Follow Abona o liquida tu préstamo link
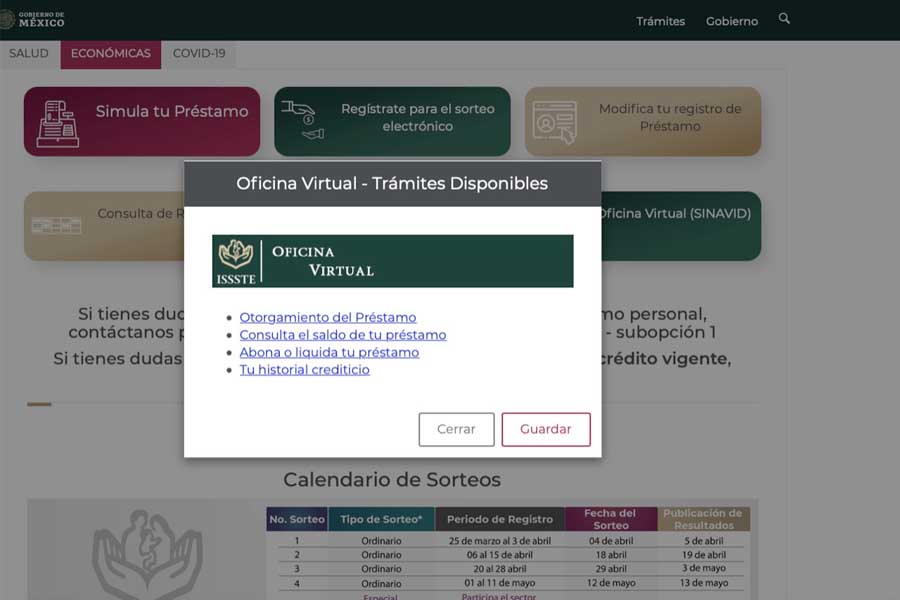This screenshot has height=600, width=900. (329, 352)
